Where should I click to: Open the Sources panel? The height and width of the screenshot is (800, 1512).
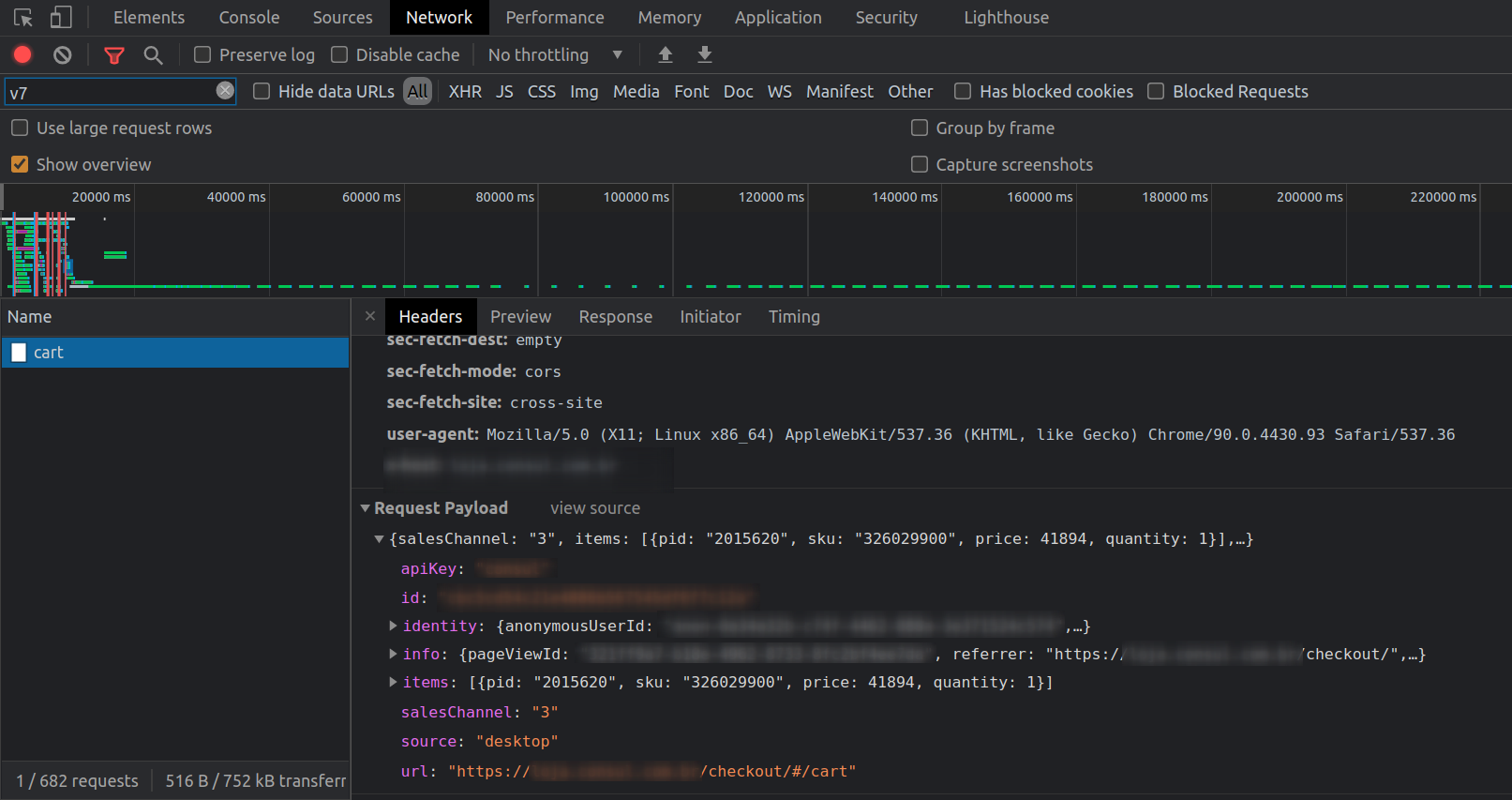pyautogui.click(x=343, y=18)
